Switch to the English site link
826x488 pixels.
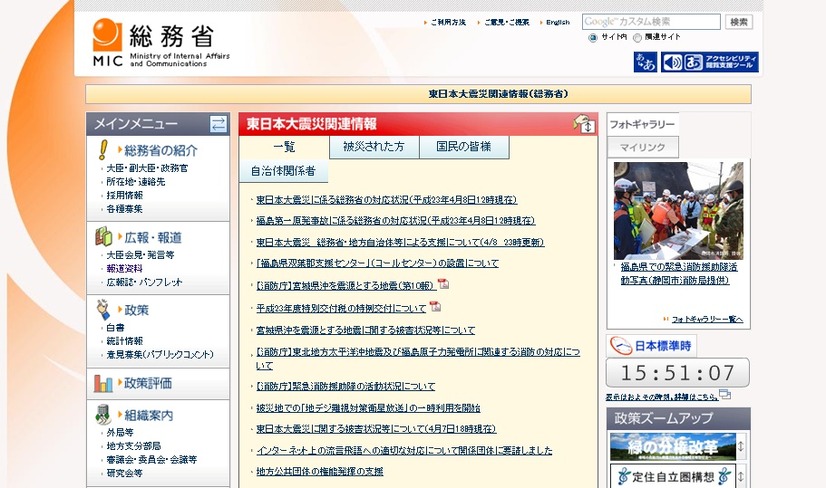pyautogui.click(x=558, y=22)
